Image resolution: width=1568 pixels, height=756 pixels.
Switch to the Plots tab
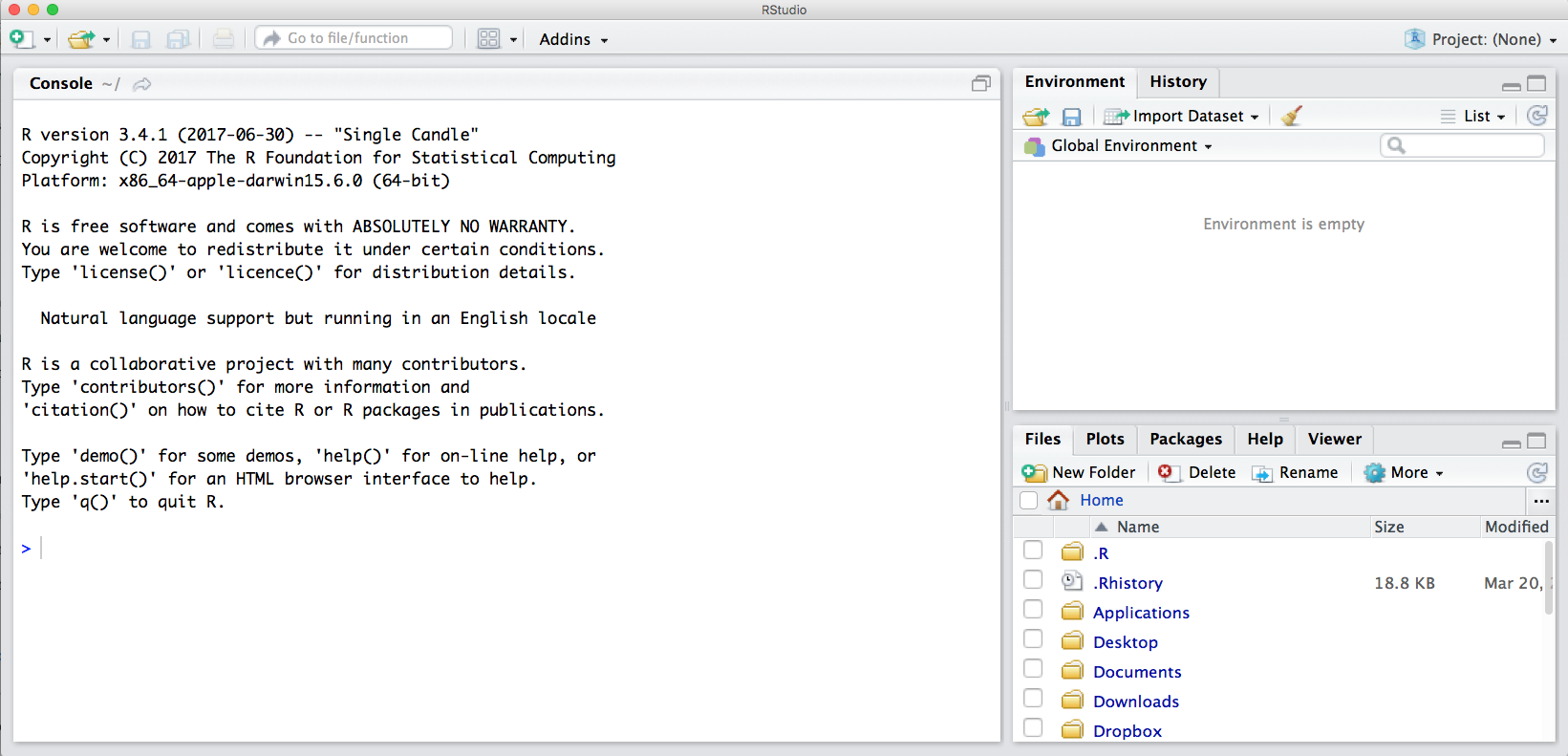pos(1106,440)
